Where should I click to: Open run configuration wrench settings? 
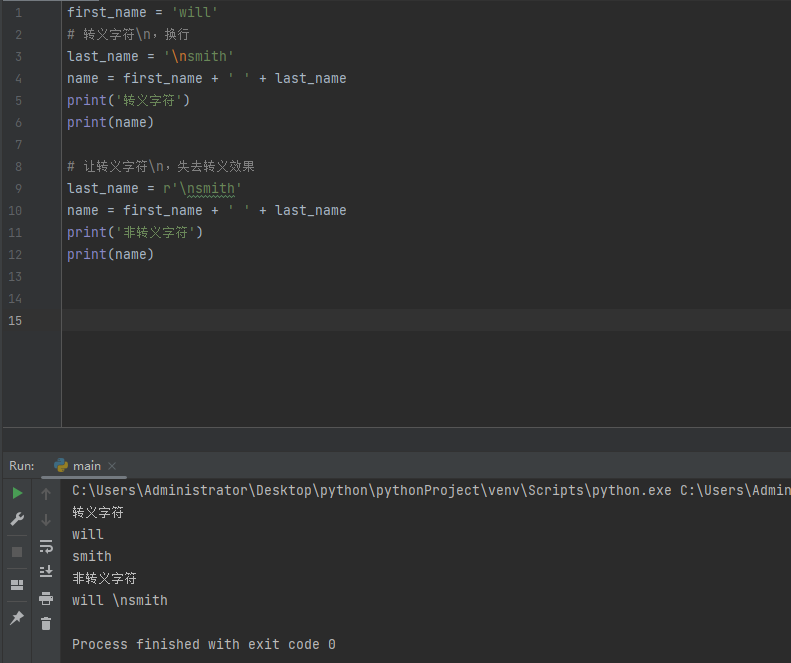[x=17, y=519]
